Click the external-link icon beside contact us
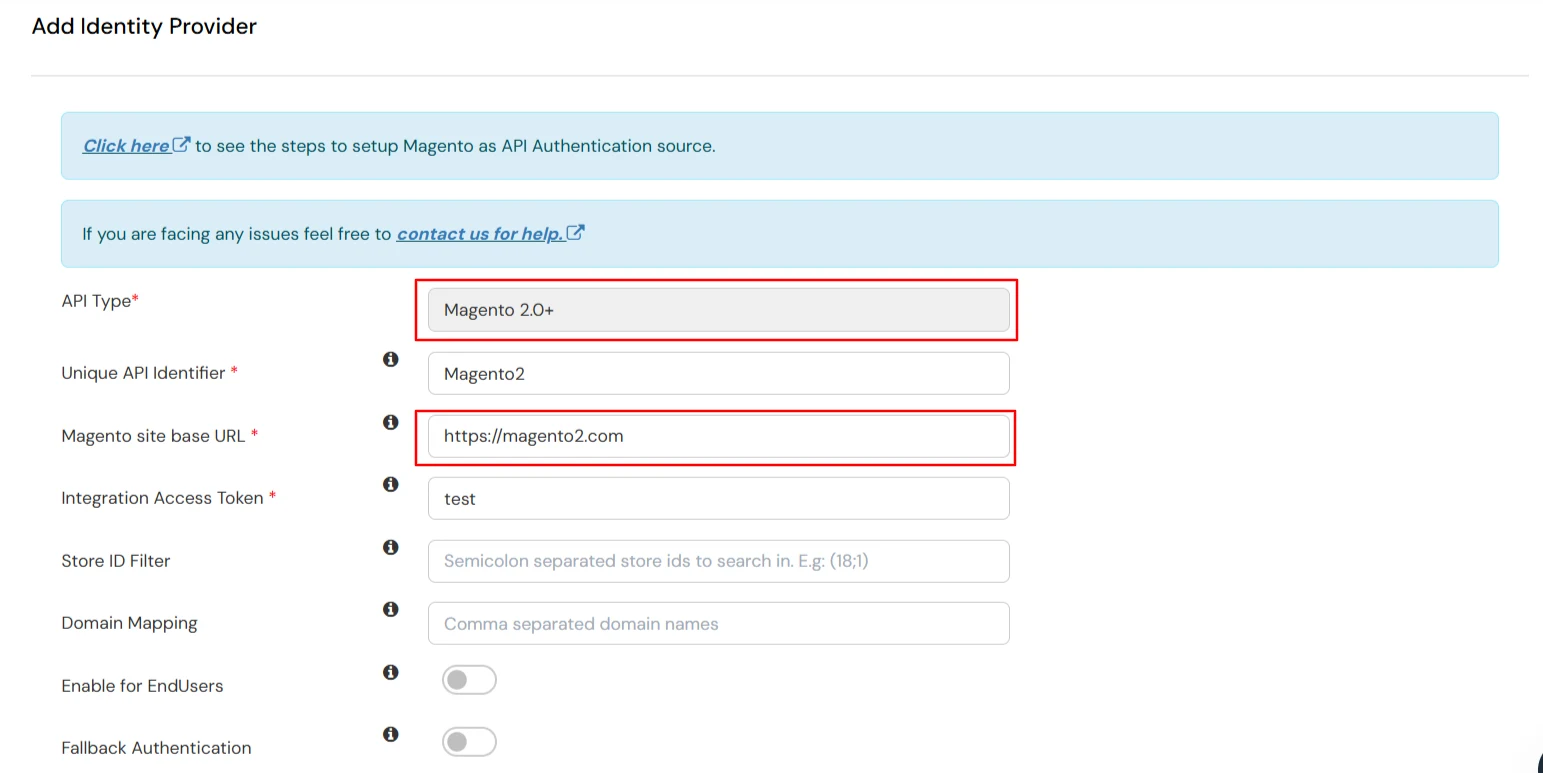 pyautogui.click(x=575, y=231)
